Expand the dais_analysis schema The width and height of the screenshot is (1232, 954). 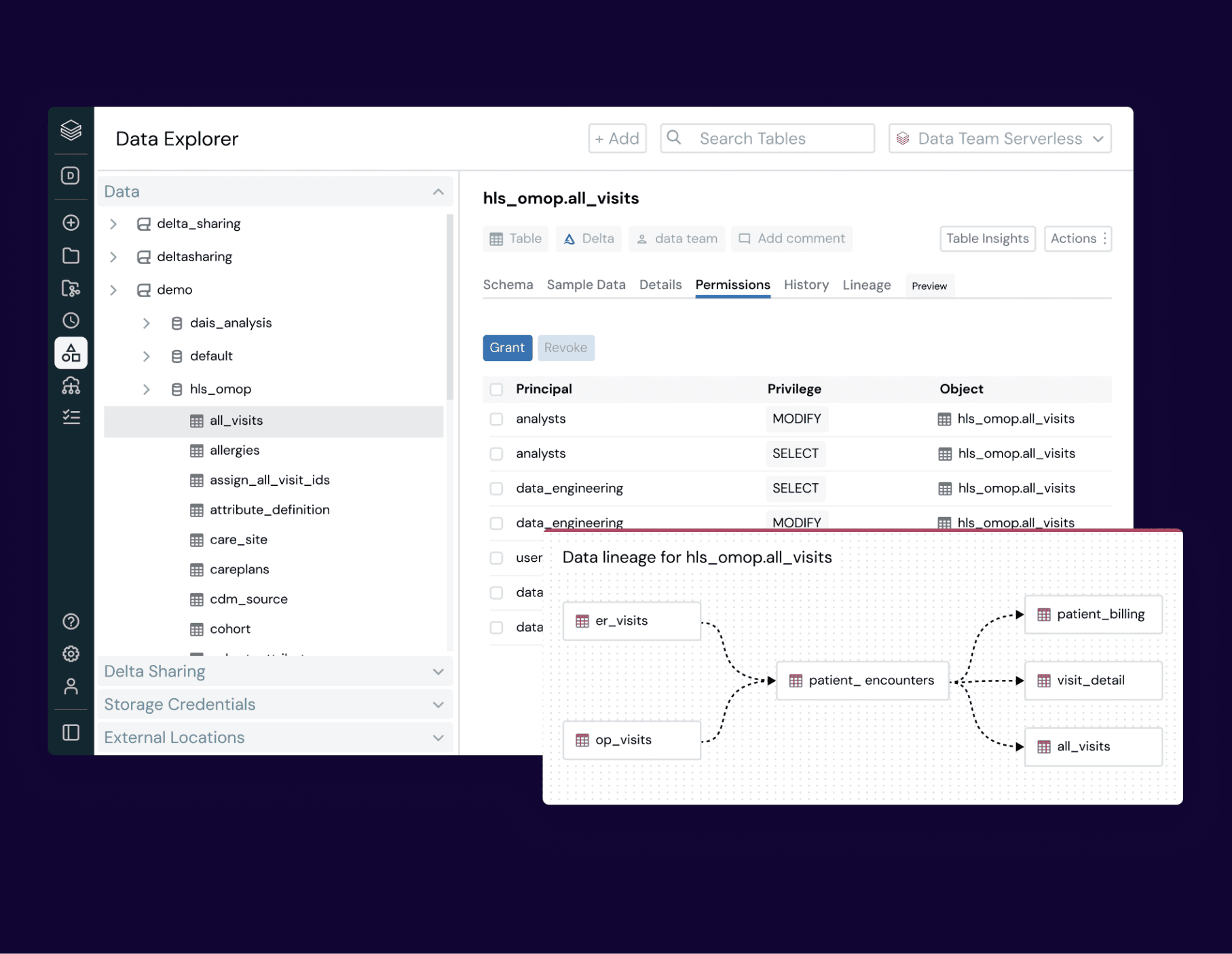(x=146, y=324)
